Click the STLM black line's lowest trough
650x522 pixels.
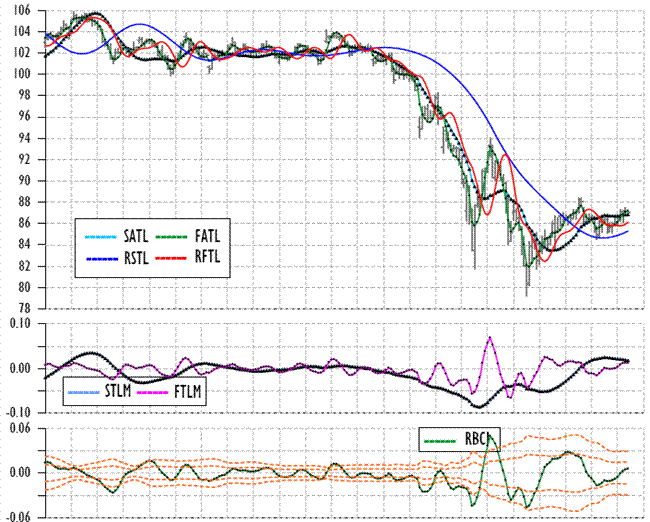pos(479,407)
